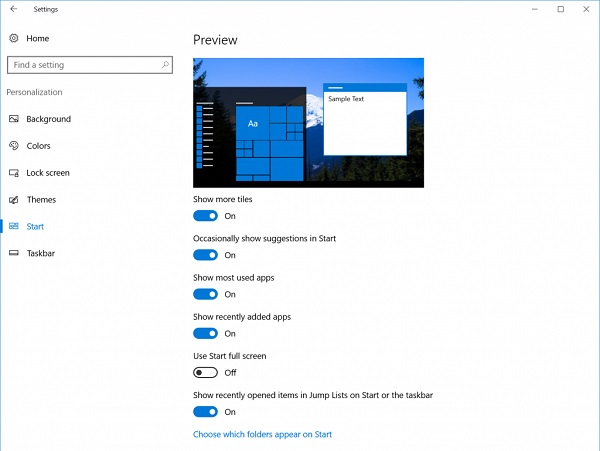Viewport: 600px width, 451px height.
Task: Click the Find a setting box
Action: click(90, 65)
